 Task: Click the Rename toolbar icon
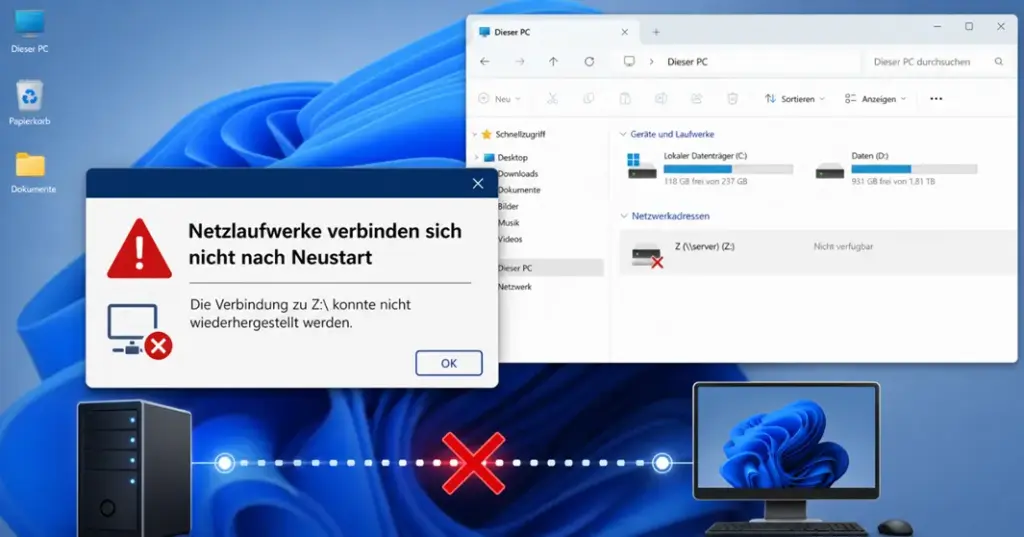661,99
